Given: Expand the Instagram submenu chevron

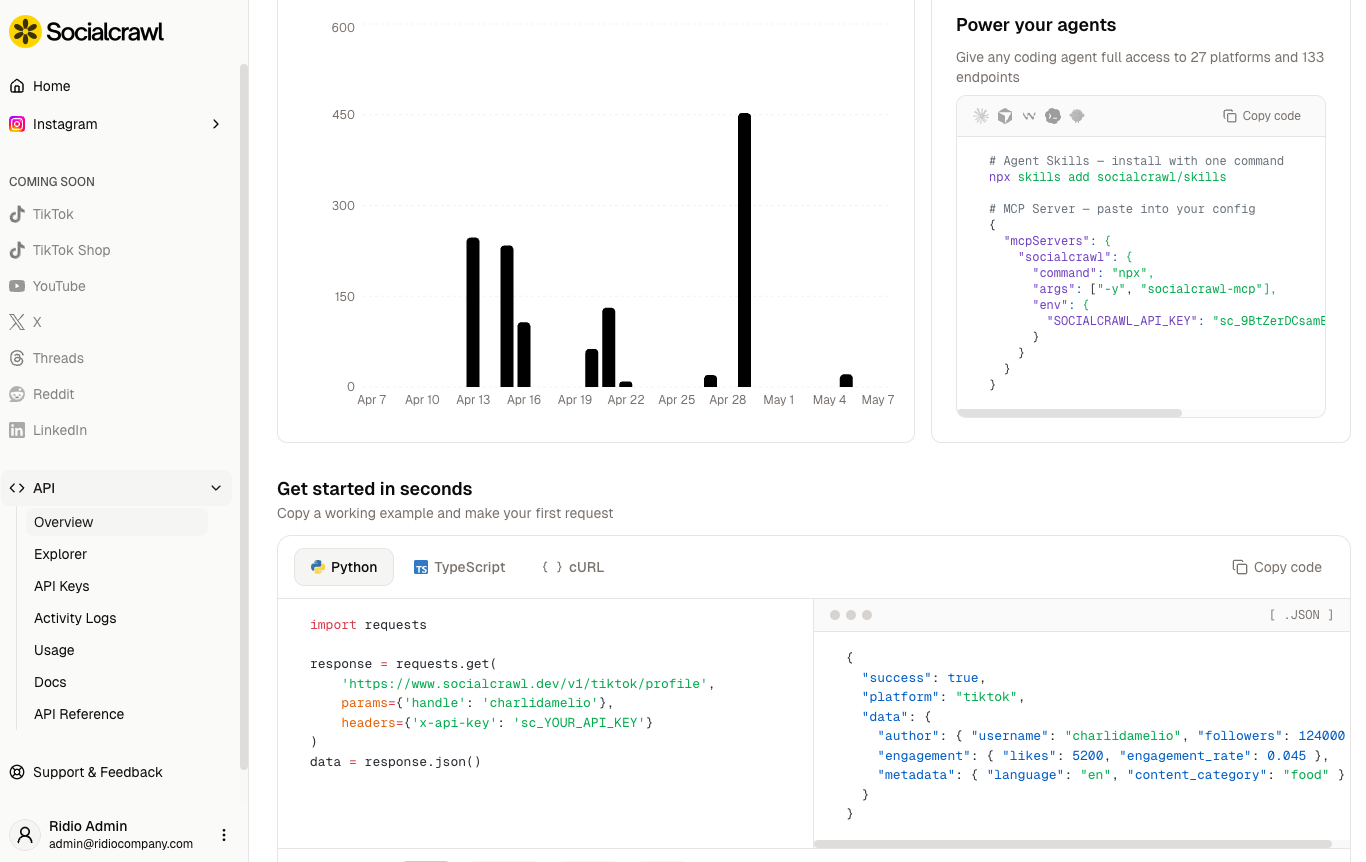Looking at the screenshot, I should [216, 124].
